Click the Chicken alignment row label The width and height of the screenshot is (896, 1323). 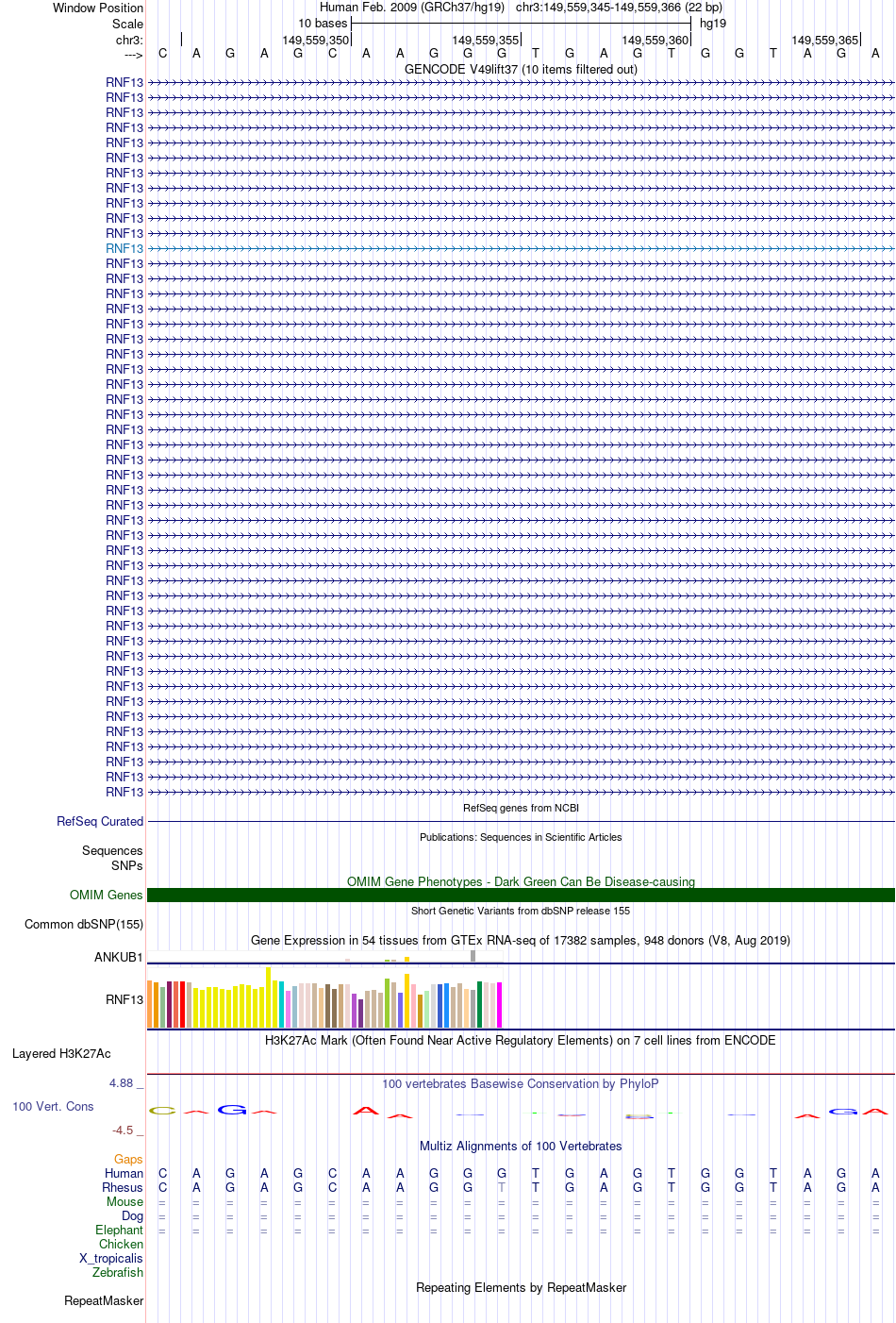pyautogui.click(x=122, y=1244)
